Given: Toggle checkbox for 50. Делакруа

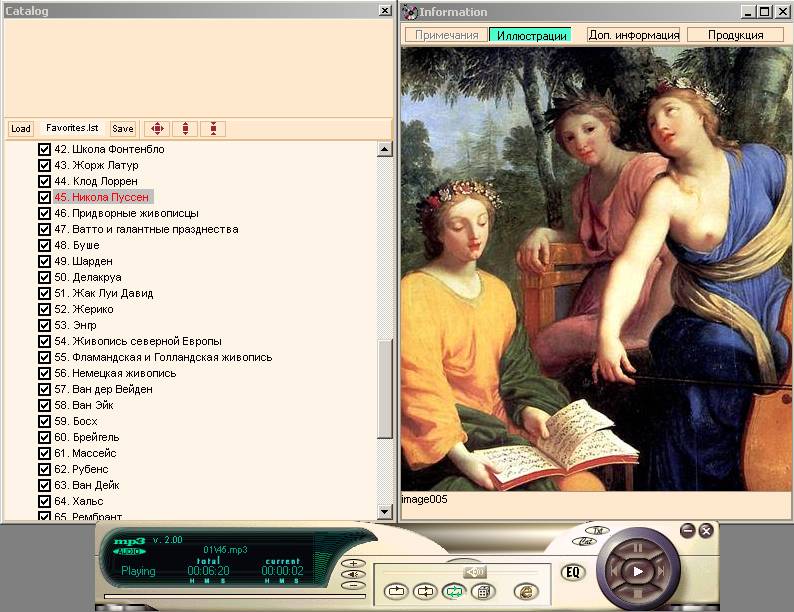Looking at the screenshot, I should pos(45,277).
